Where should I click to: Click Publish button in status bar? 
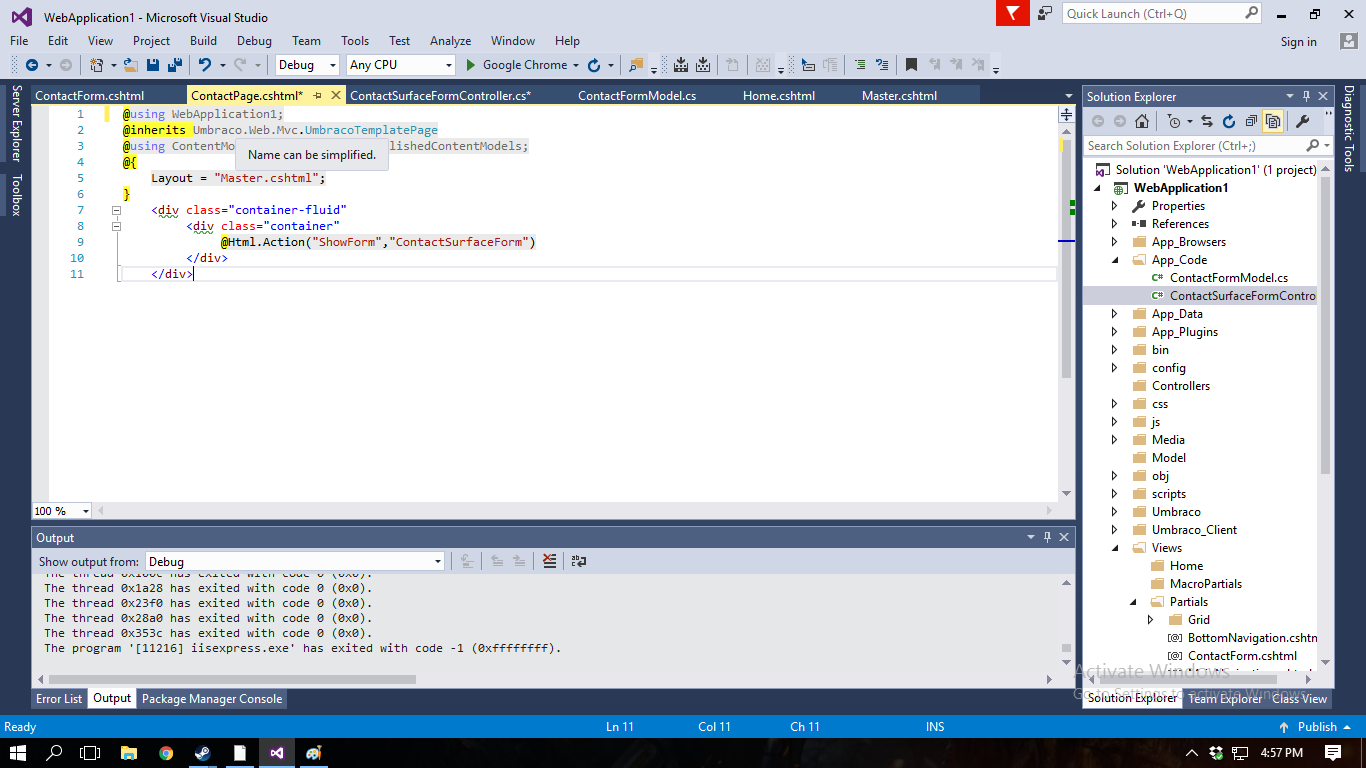[1316, 727]
